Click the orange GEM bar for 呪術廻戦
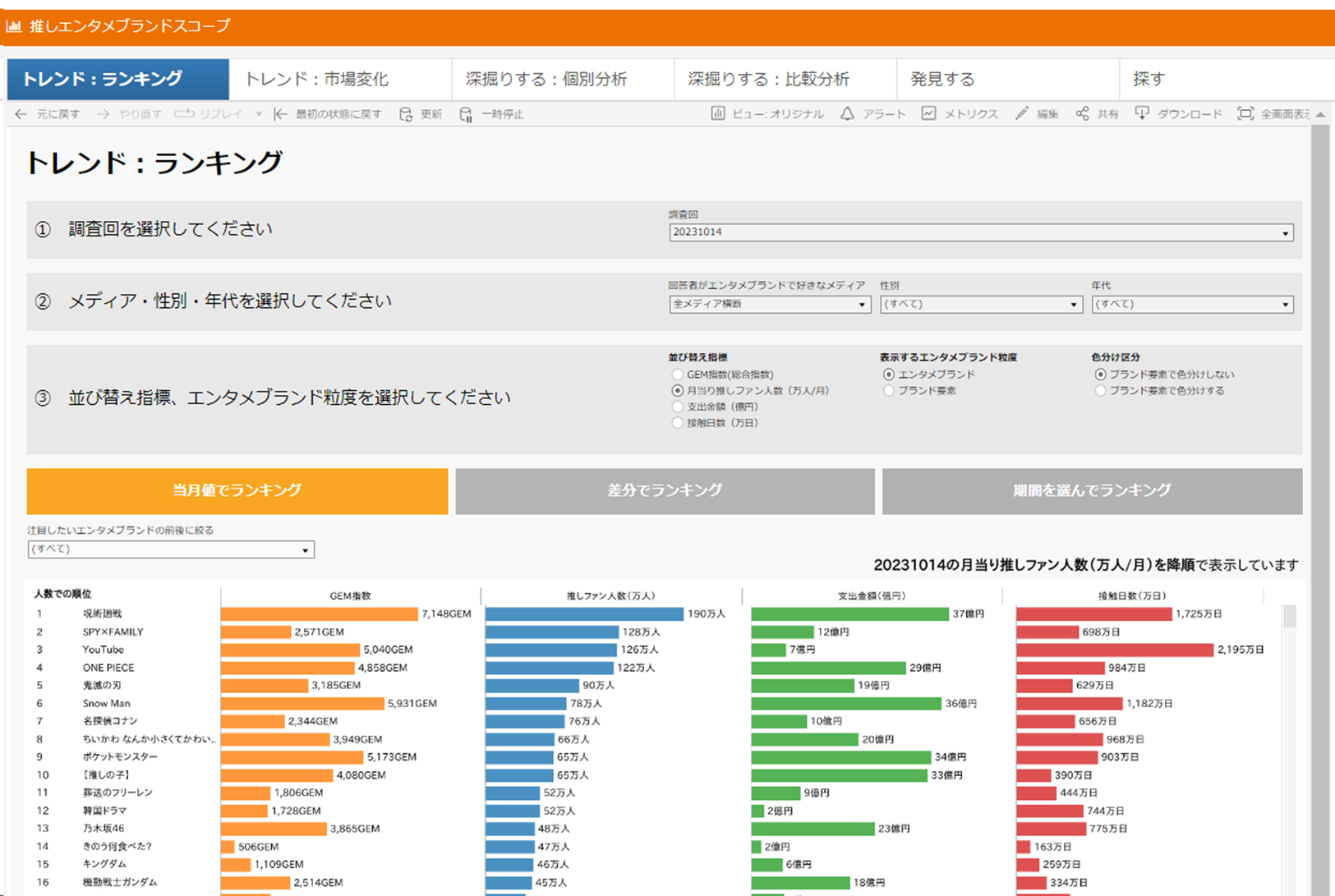This screenshot has width=1335, height=896. pos(320,614)
